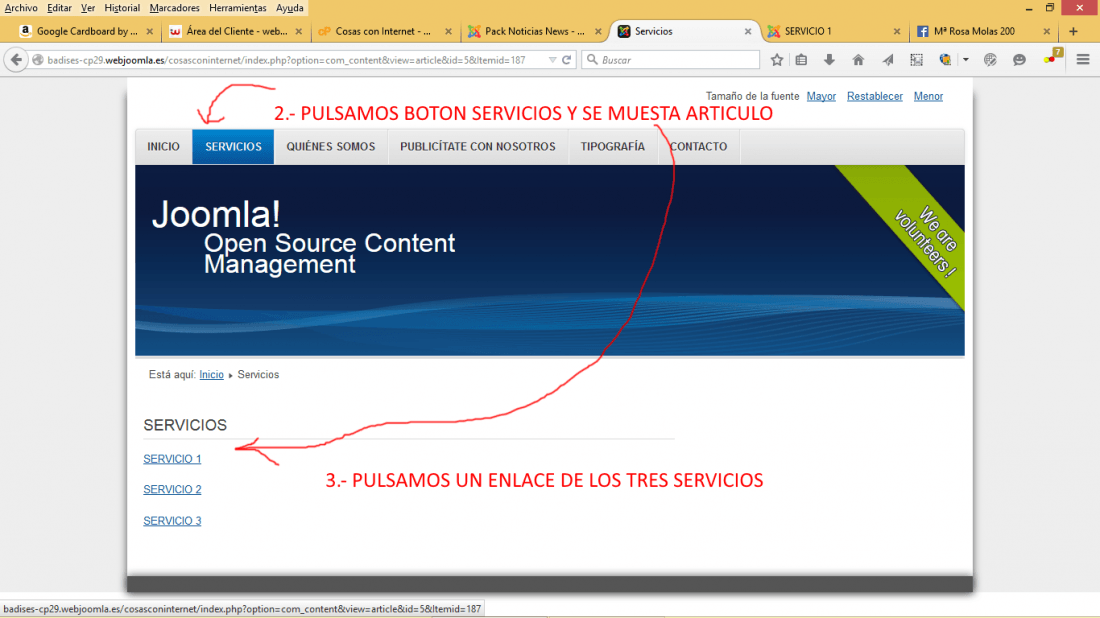Open the Marcadores menu
1100x618 pixels.
coord(175,8)
